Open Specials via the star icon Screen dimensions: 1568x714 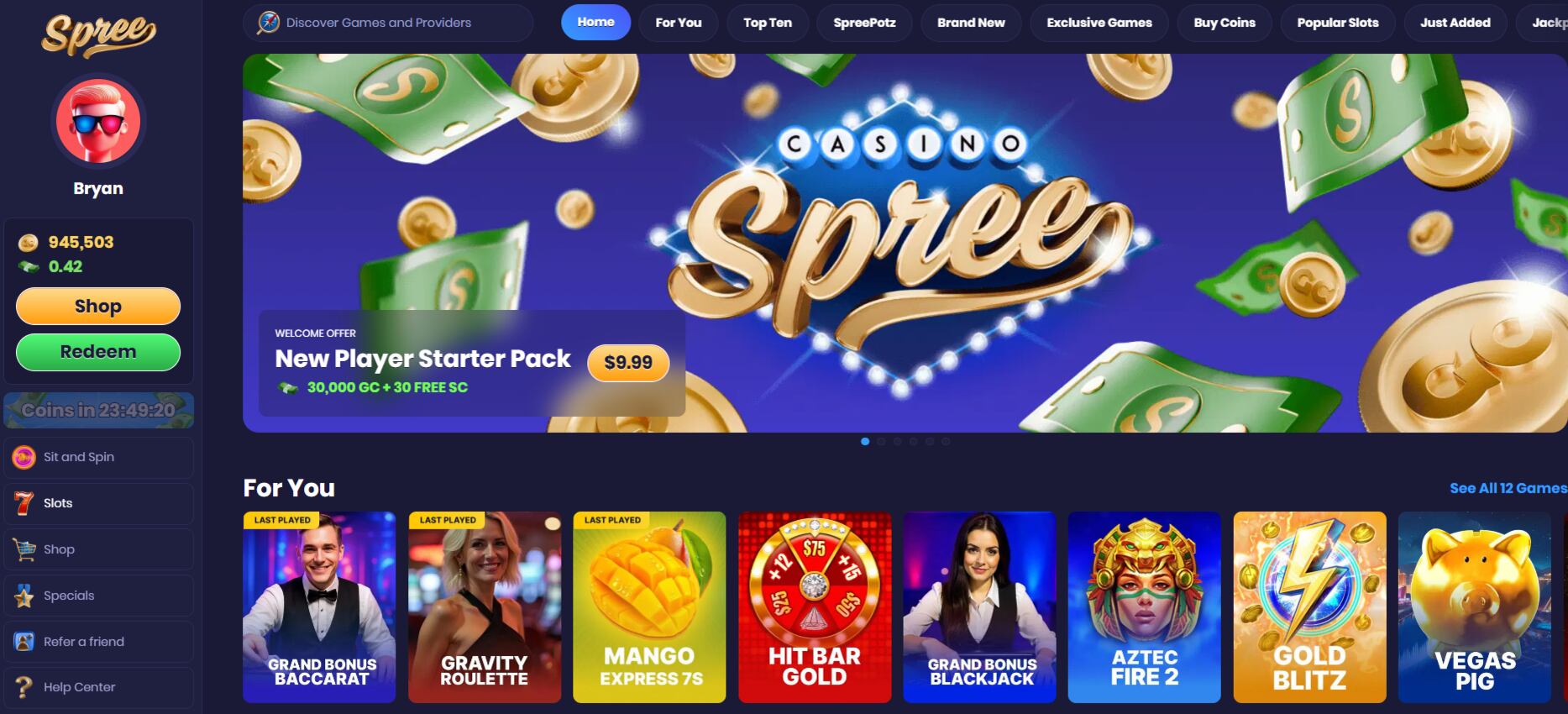[24, 596]
